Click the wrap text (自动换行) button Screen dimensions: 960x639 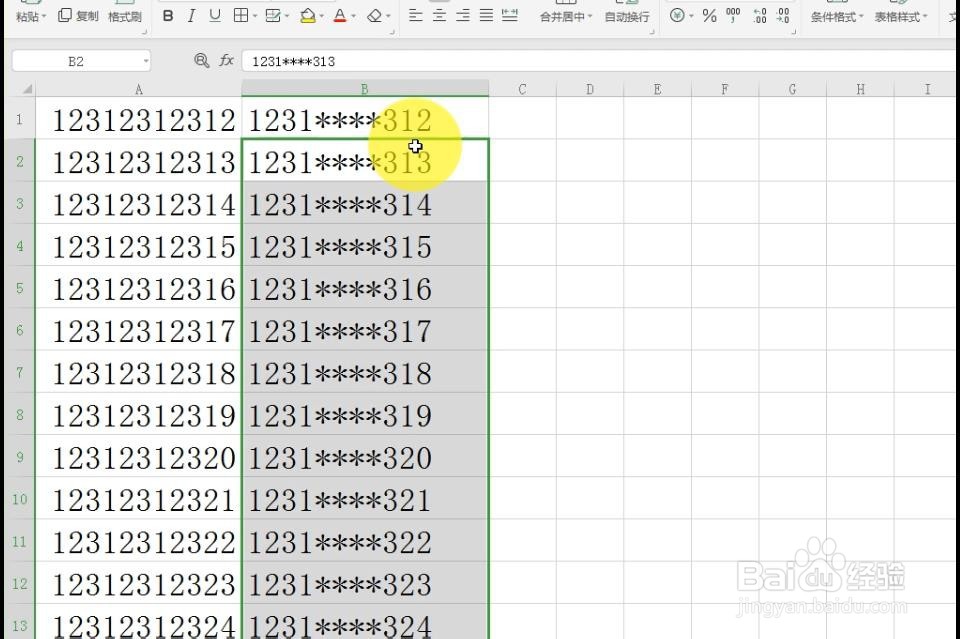[x=627, y=17]
